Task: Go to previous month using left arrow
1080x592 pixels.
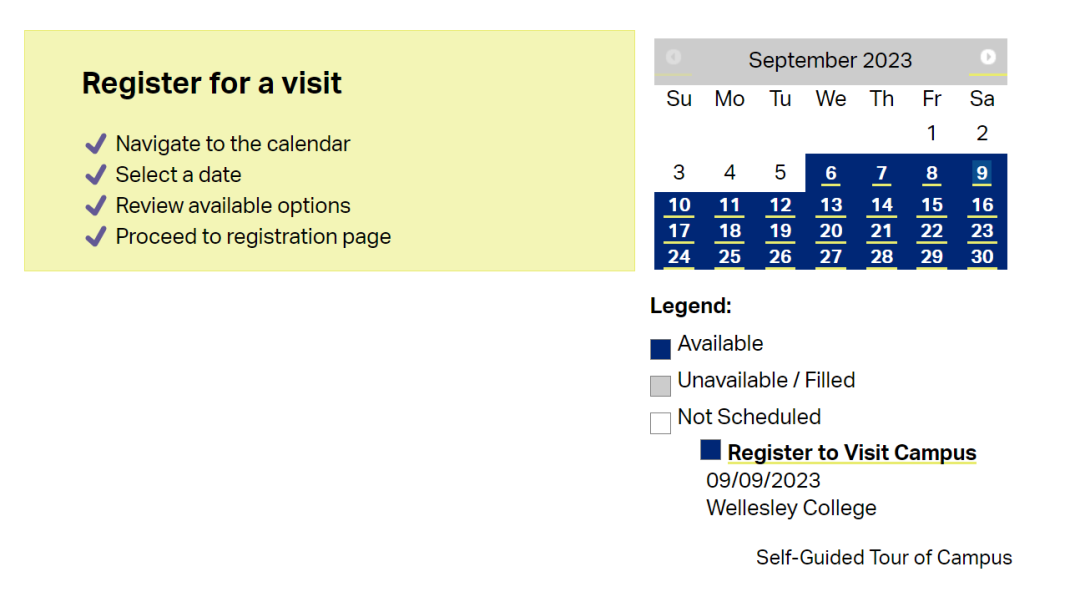Action: (674, 57)
